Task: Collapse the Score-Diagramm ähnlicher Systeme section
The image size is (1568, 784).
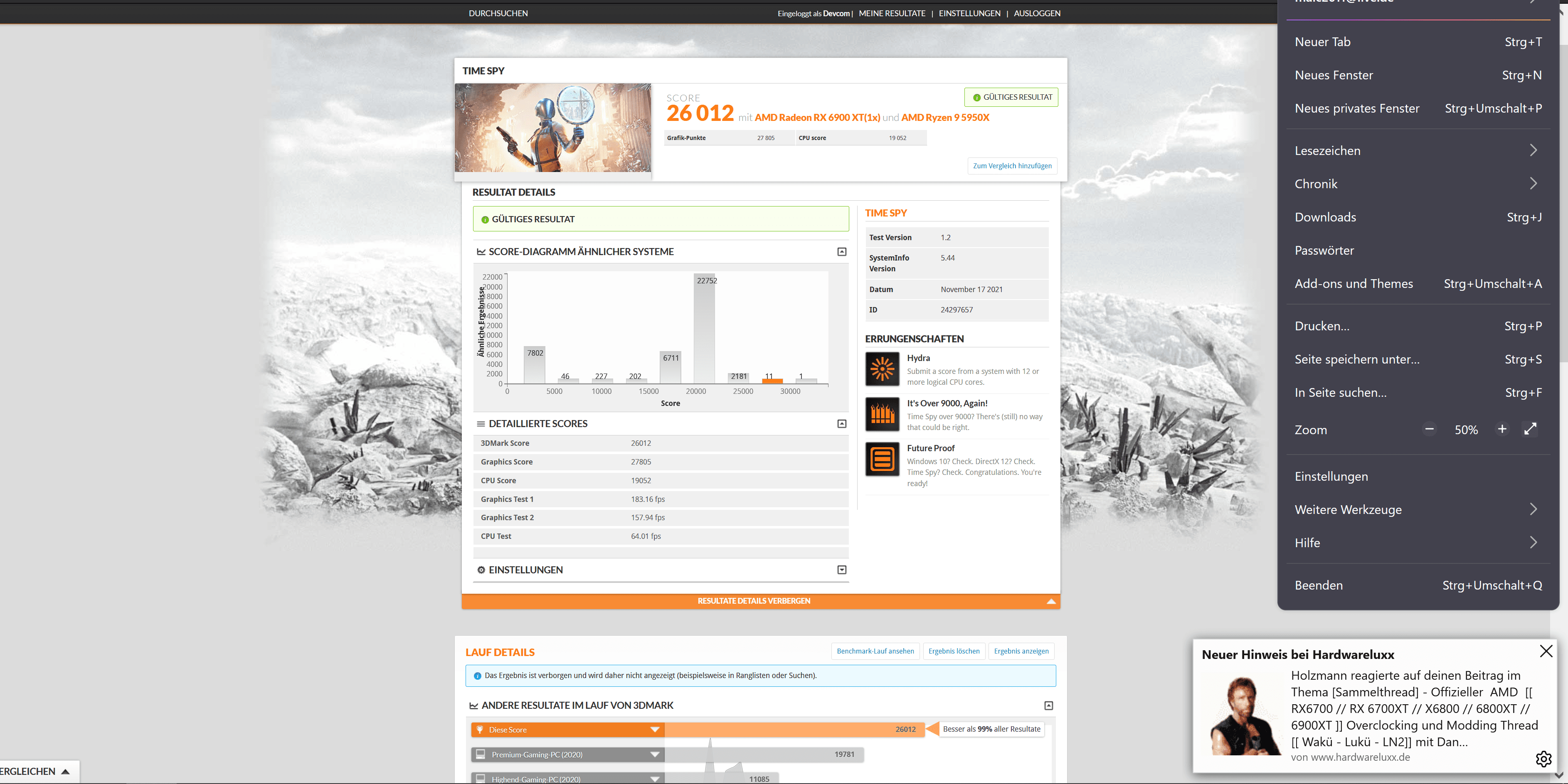Action: pos(842,252)
